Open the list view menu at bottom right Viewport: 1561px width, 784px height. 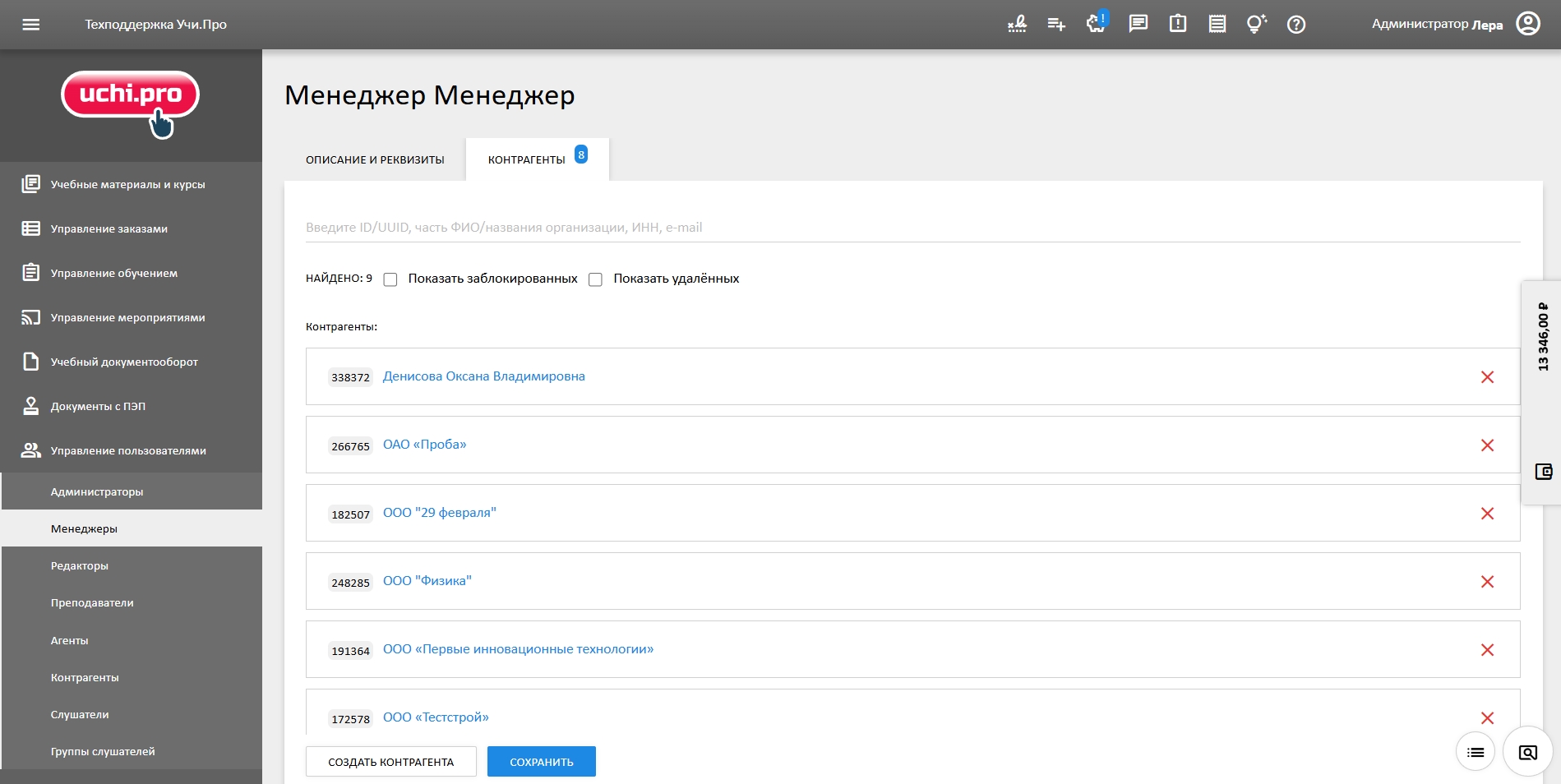click(x=1474, y=751)
